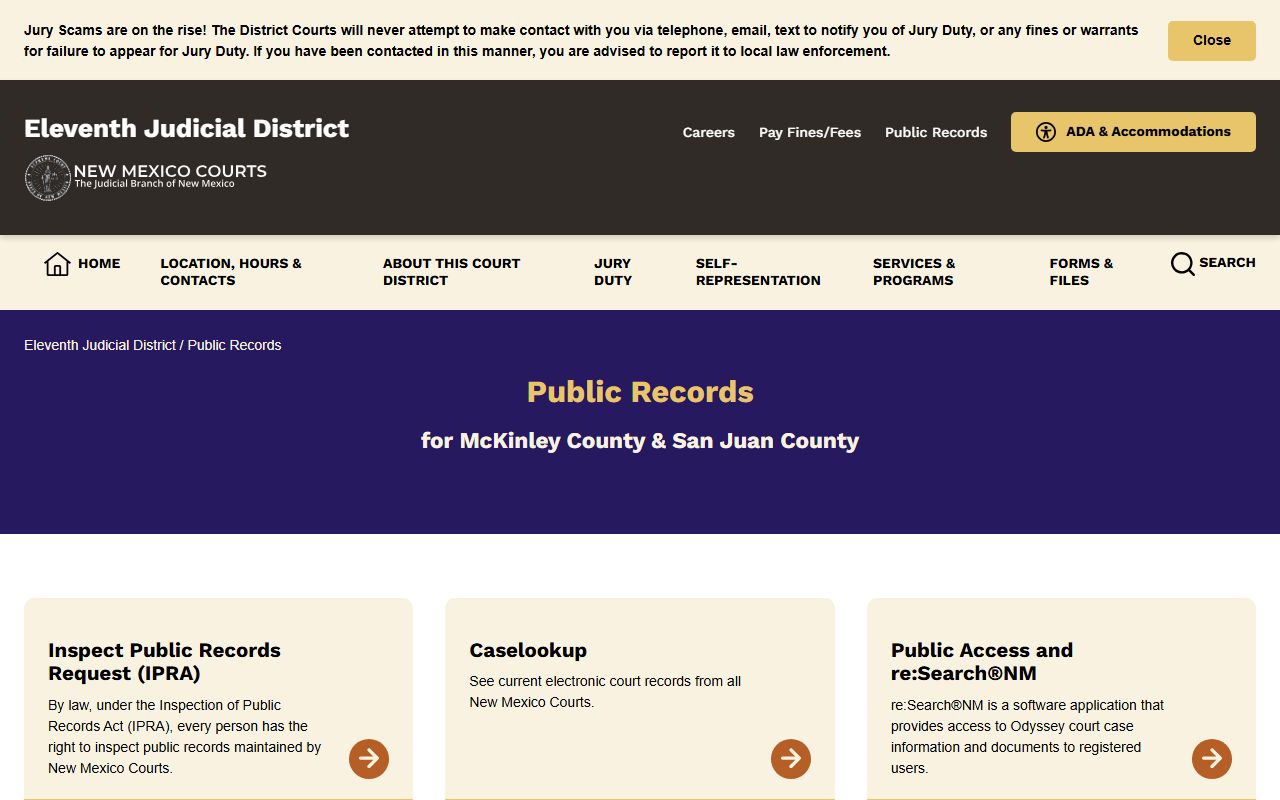The width and height of the screenshot is (1280, 800).
Task: Click the Search magnifying glass icon
Action: coord(1182,264)
